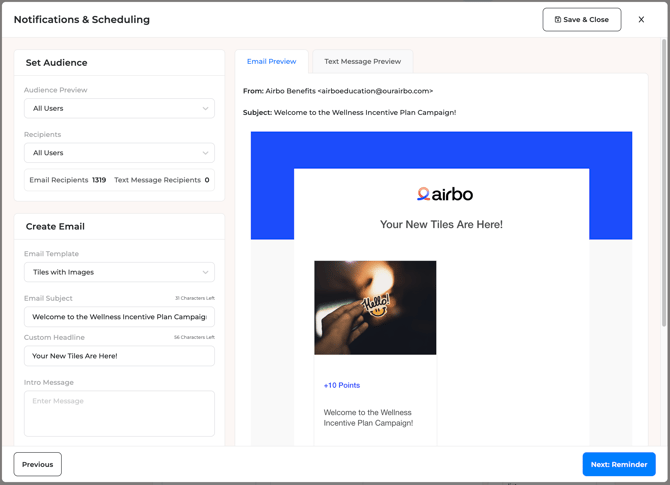
Task: Click the +10 Points link
Action: 342,385
